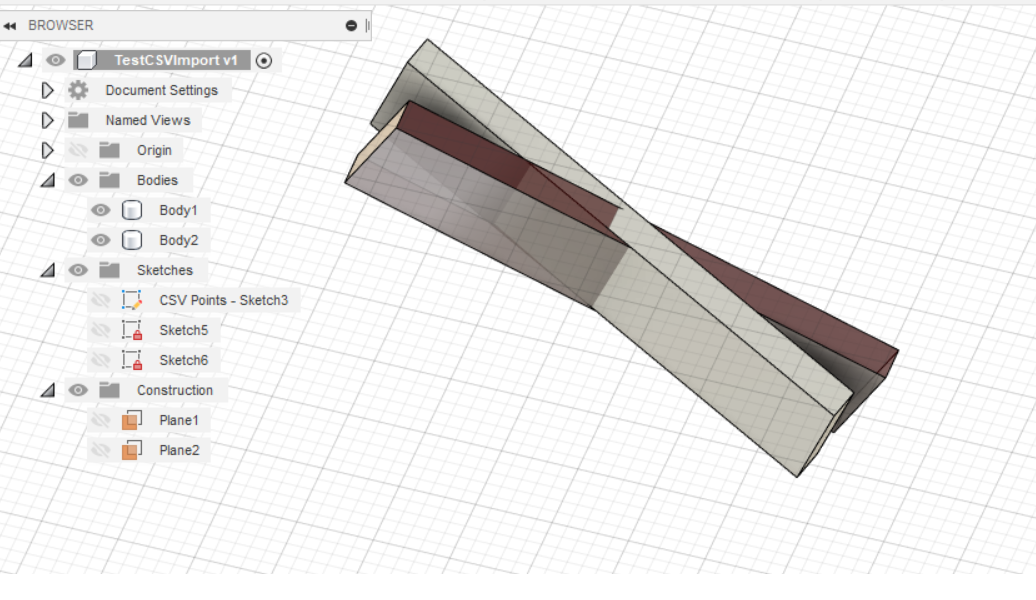
Task: Click the CSV Points - Sketch3 sketch icon
Action: tap(131, 300)
